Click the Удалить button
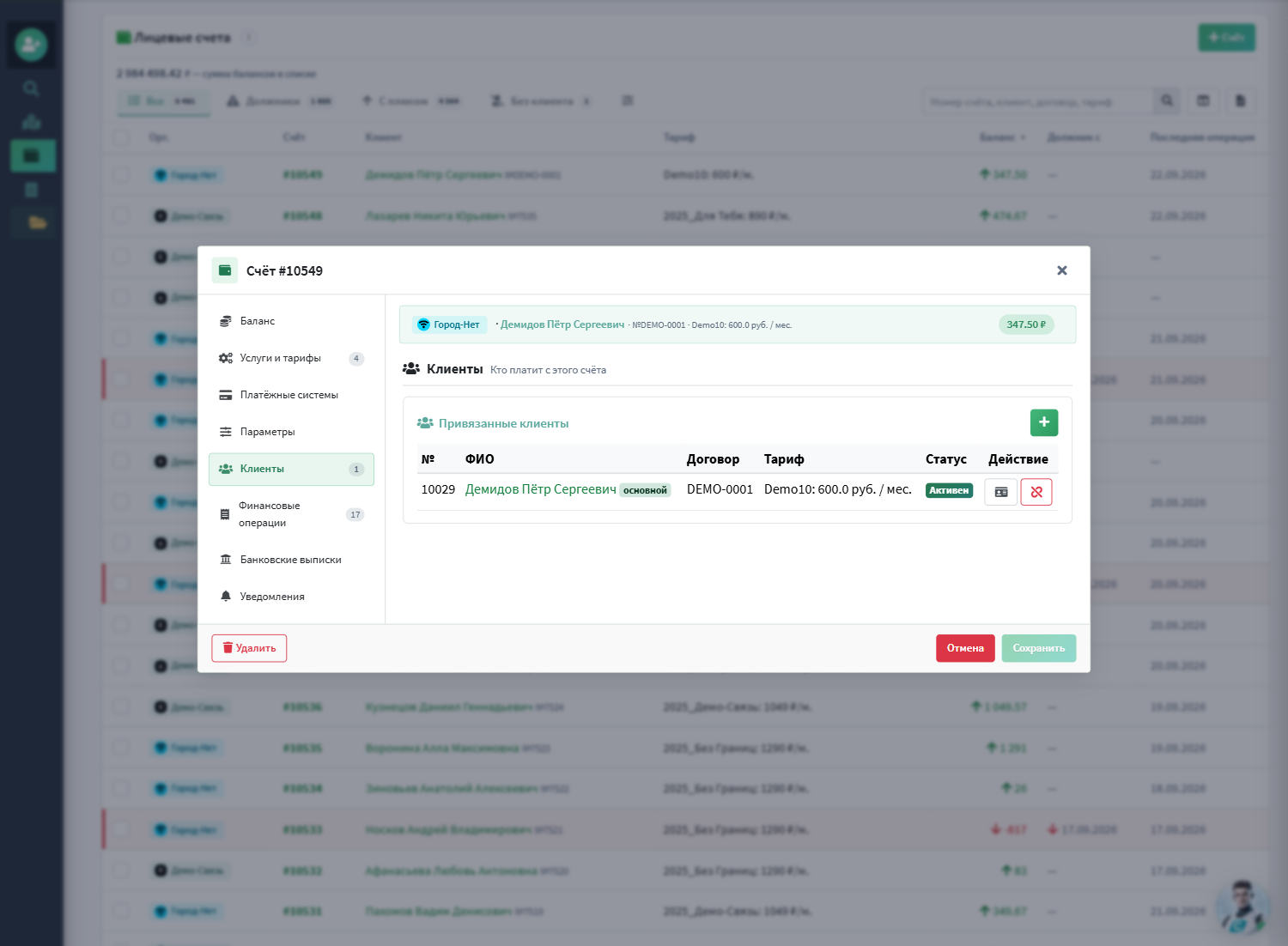This screenshot has width=1288, height=946. pyautogui.click(x=249, y=648)
